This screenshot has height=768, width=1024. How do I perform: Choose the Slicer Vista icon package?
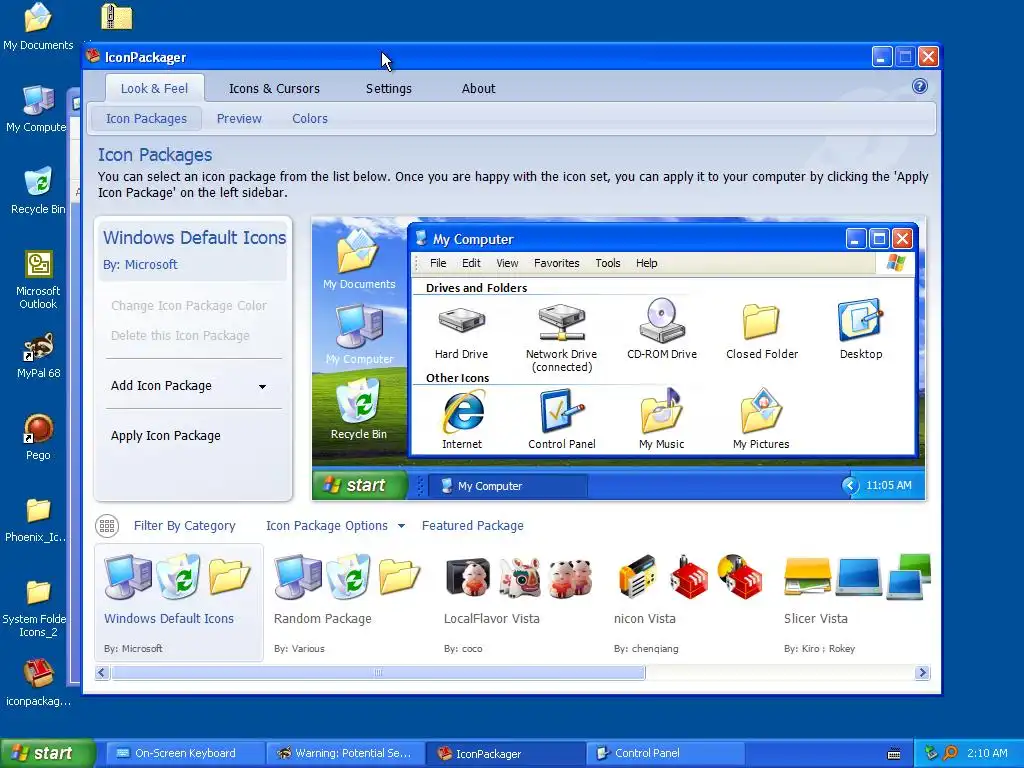[x=856, y=603]
